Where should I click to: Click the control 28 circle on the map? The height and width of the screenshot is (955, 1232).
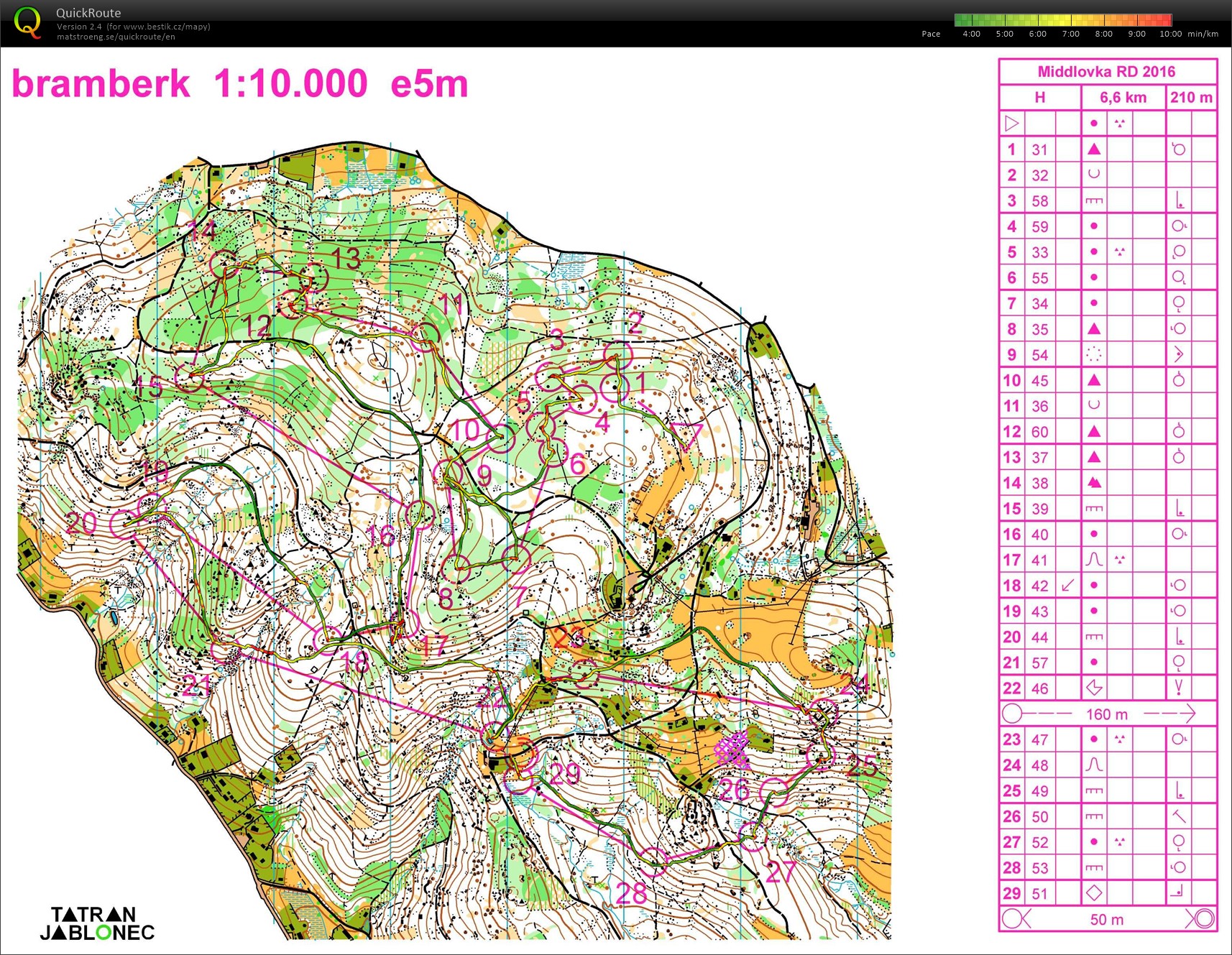click(x=653, y=861)
